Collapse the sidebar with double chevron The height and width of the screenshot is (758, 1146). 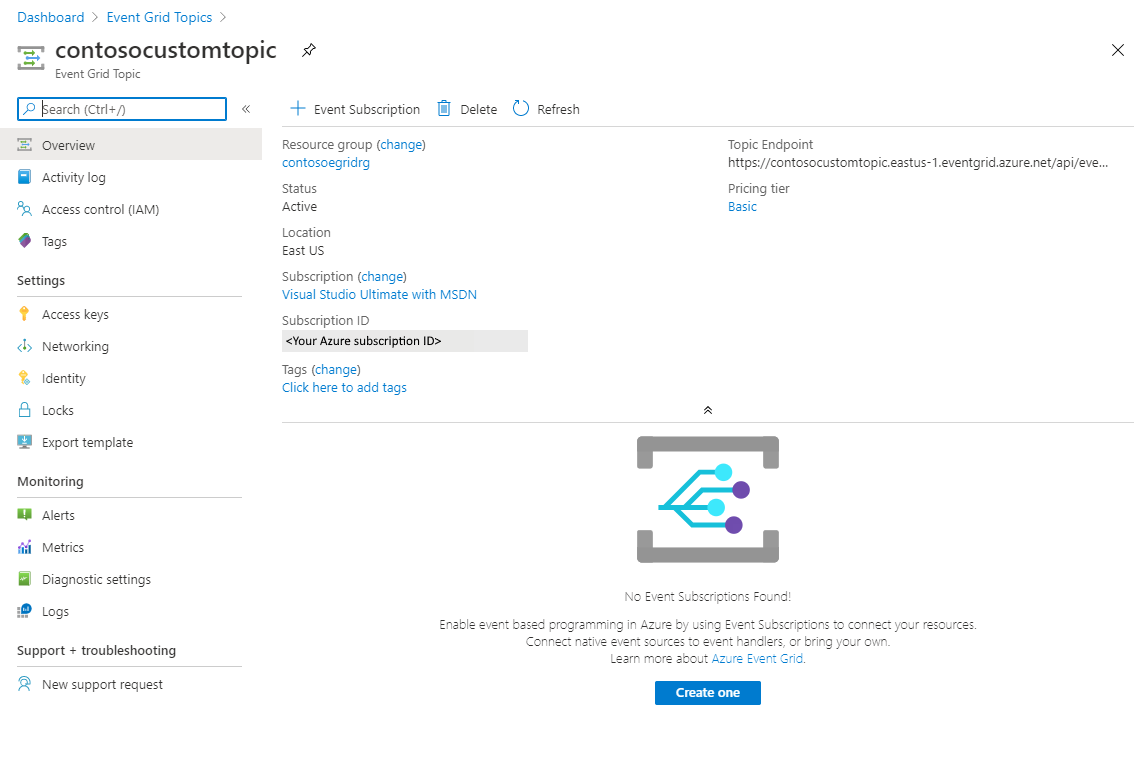pos(246,109)
